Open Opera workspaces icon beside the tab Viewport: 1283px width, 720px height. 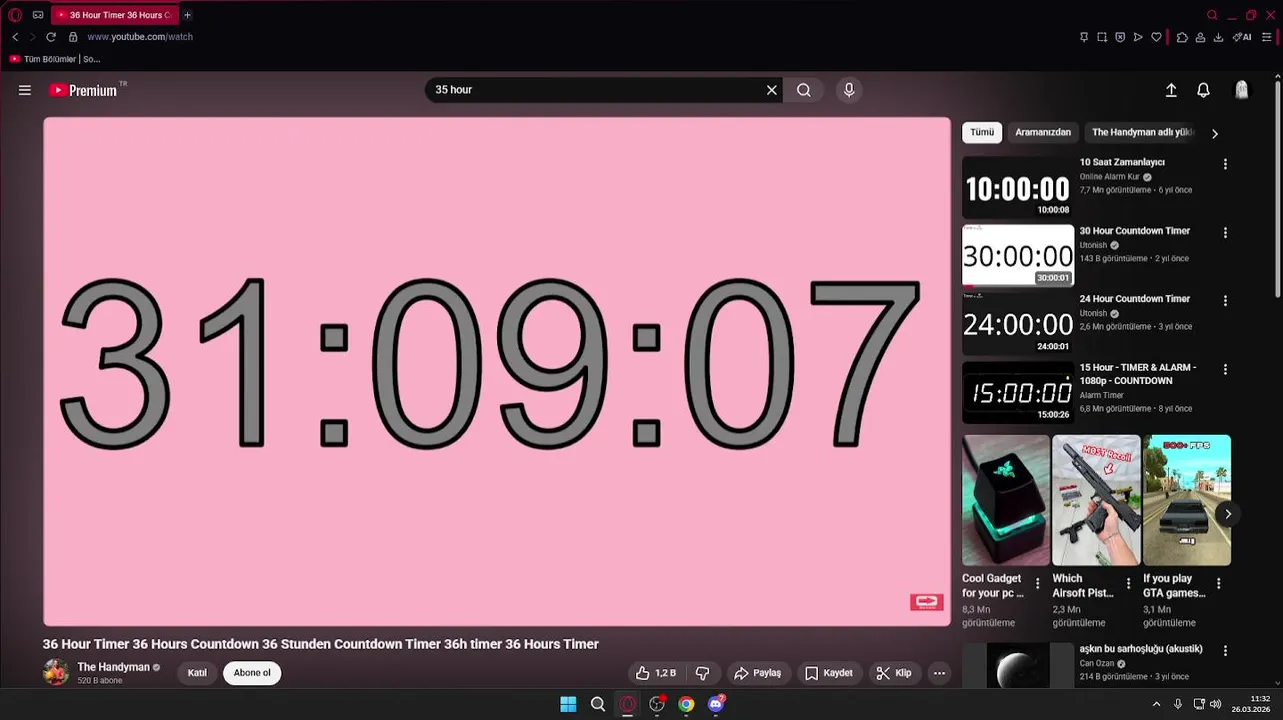click(x=38, y=15)
